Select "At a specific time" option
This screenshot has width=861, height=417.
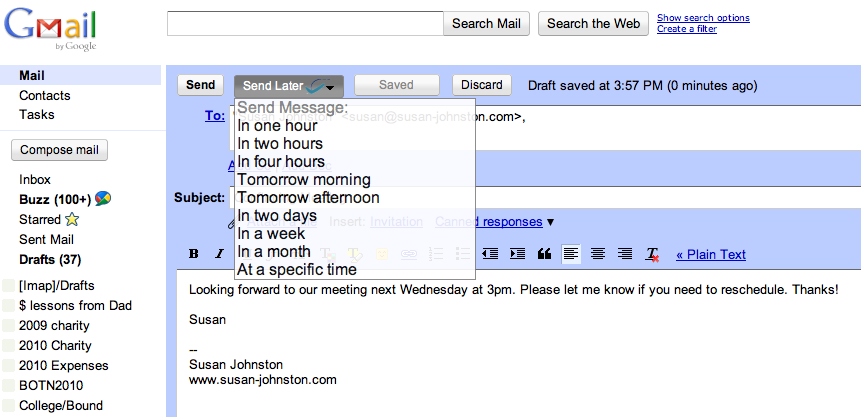(x=297, y=270)
